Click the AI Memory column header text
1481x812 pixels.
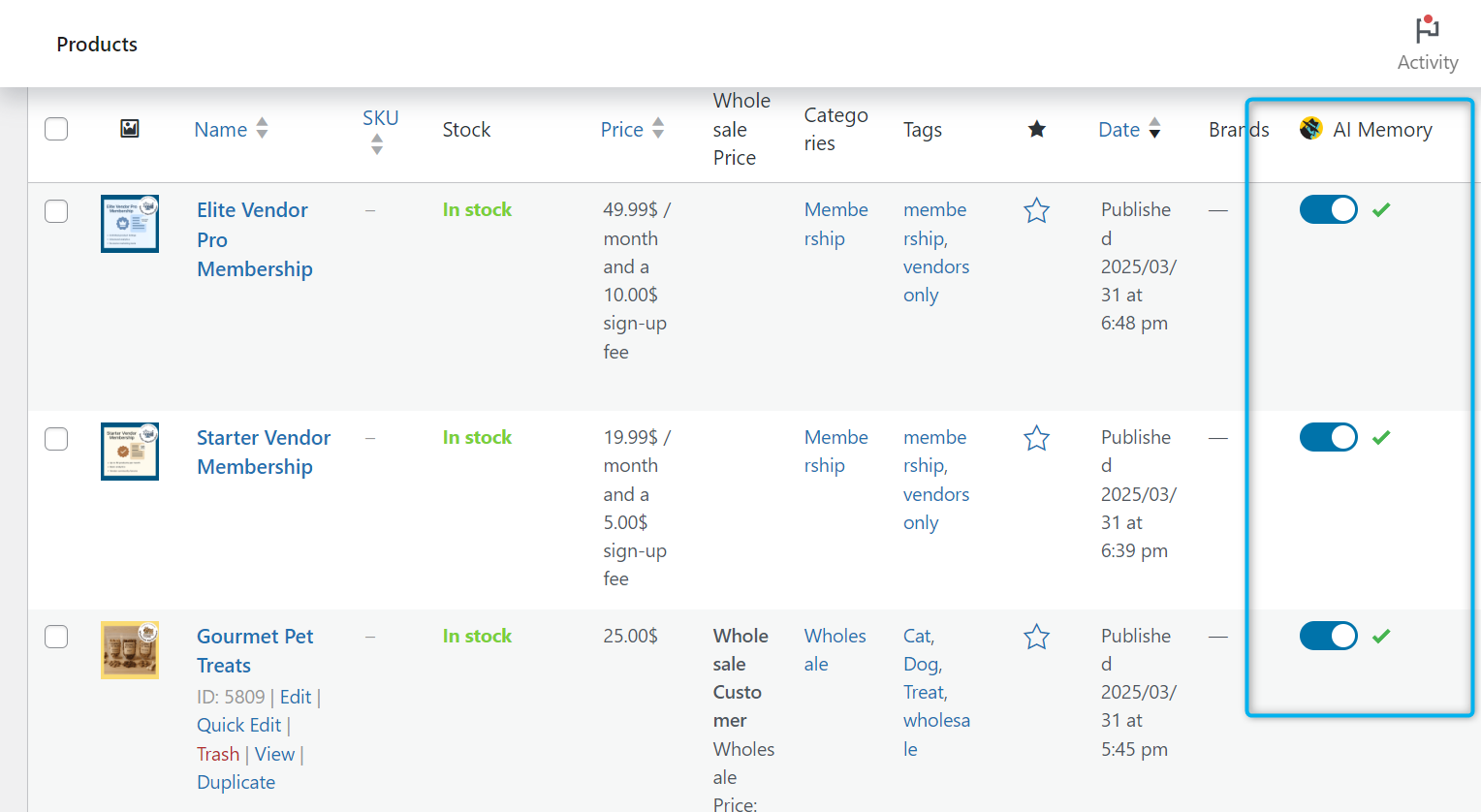pyautogui.click(x=1382, y=129)
